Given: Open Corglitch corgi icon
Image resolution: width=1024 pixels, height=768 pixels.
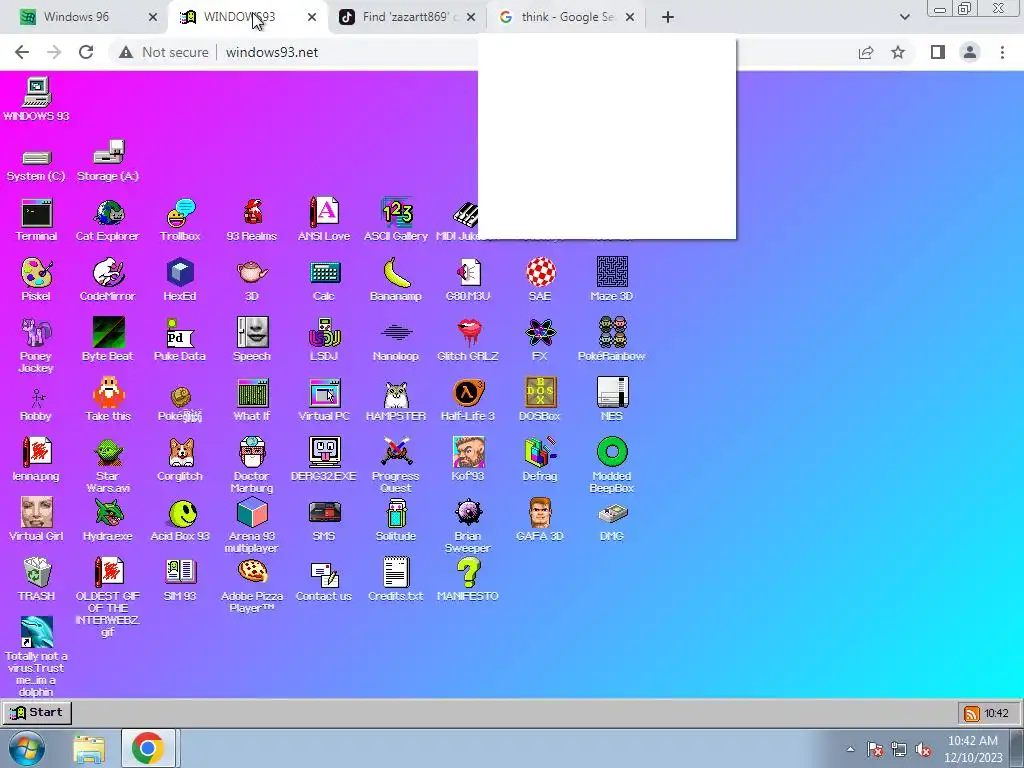Looking at the screenshot, I should 180,460.
